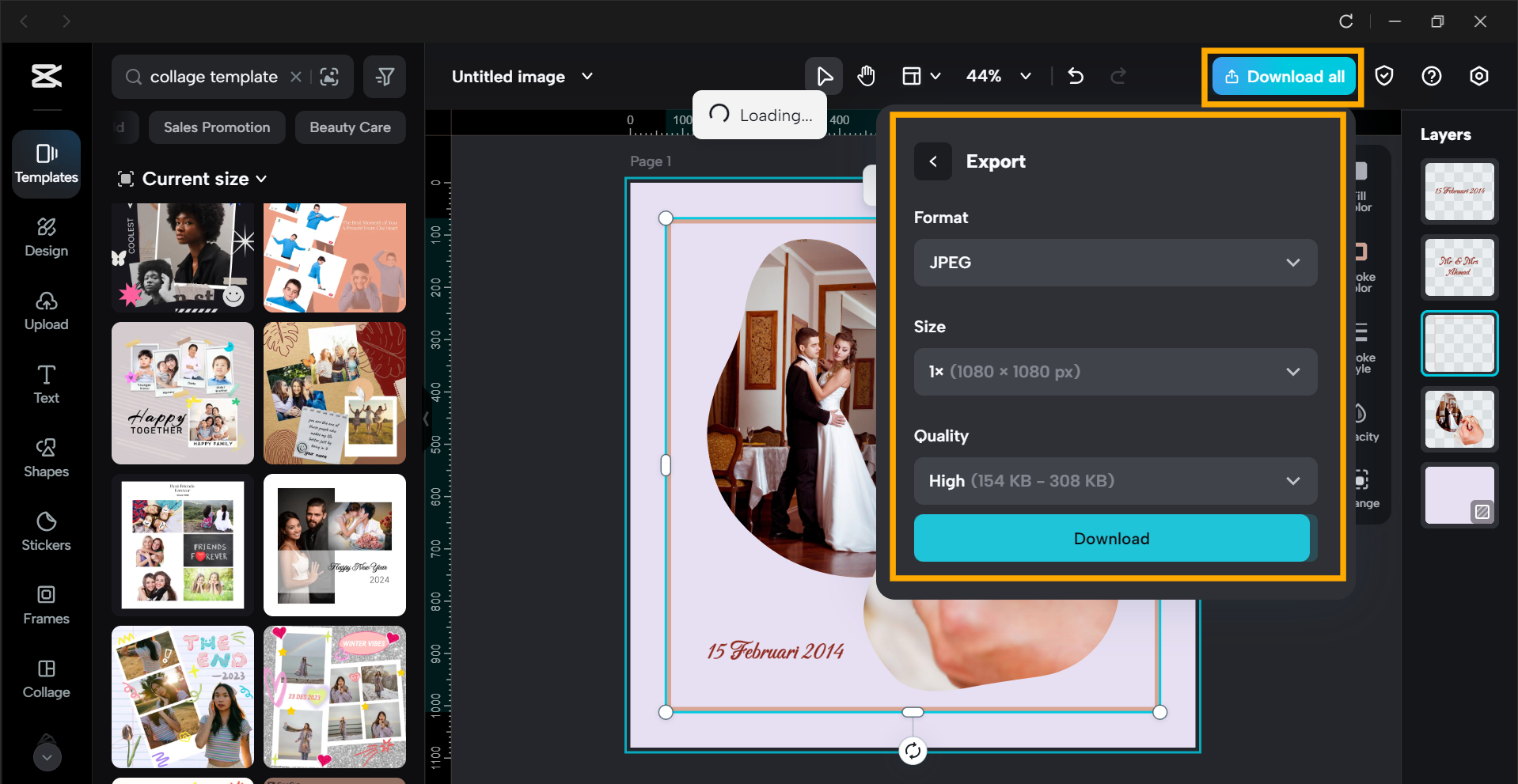Viewport: 1518px width, 784px height.
Task: Undo the last action
Action: tap(1076, 76)
